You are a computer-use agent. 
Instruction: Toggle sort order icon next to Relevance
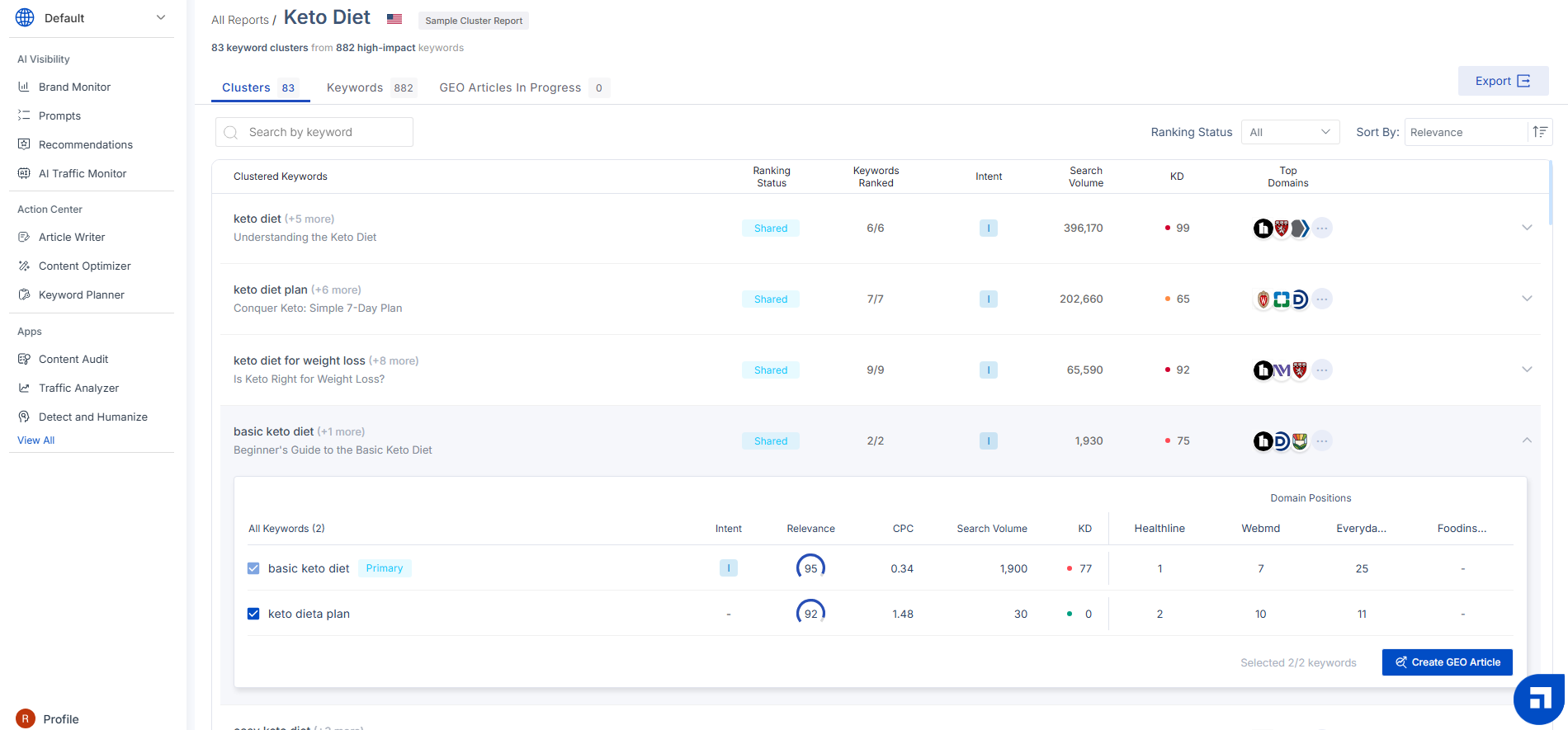point(1540,132)
